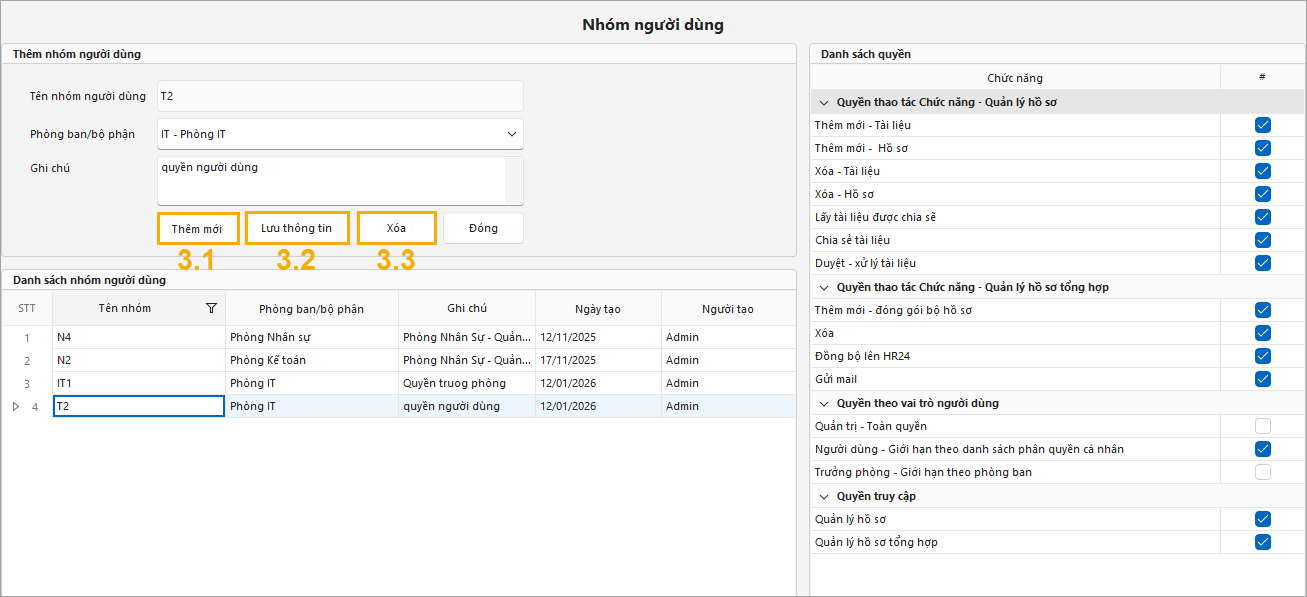Click the Xóa button in the form
The height and width of the screenshot is (597, 1307).
click(396, 228)
